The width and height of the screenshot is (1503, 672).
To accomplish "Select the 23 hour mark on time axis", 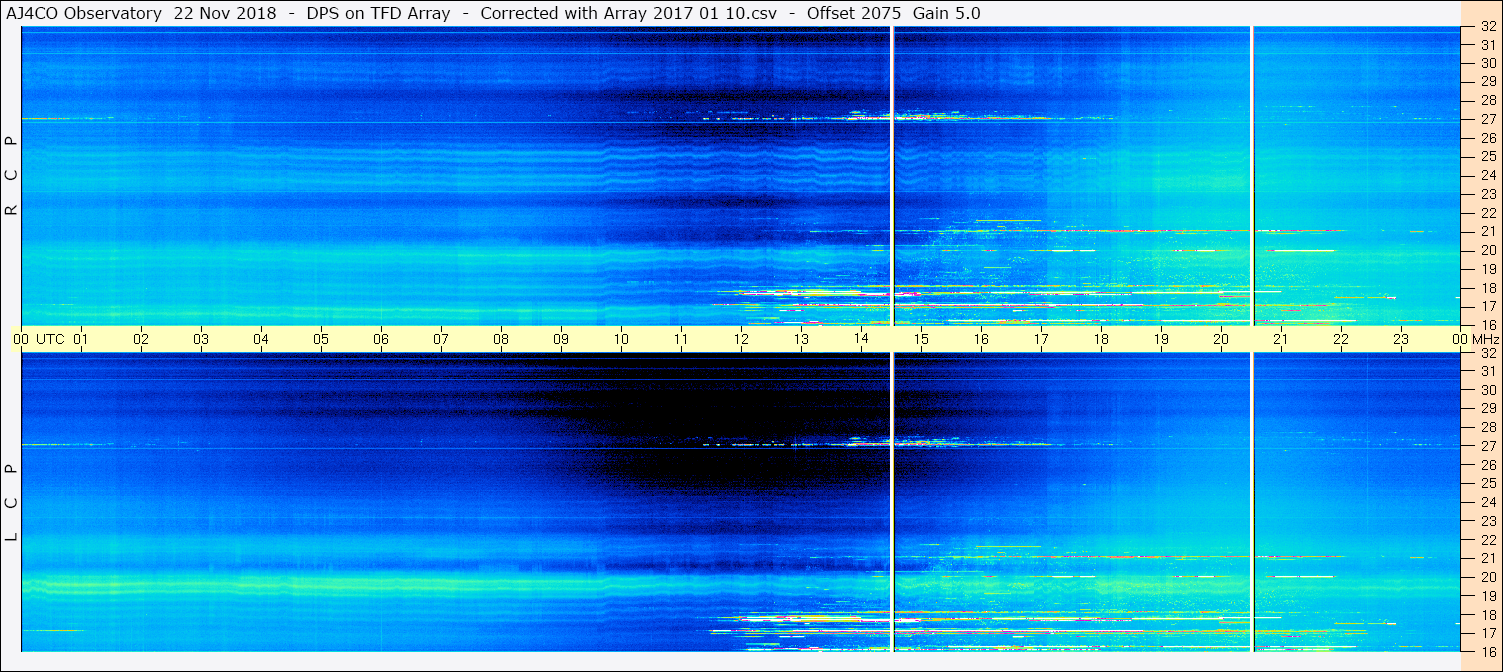I will click(x=1401, y=339).
